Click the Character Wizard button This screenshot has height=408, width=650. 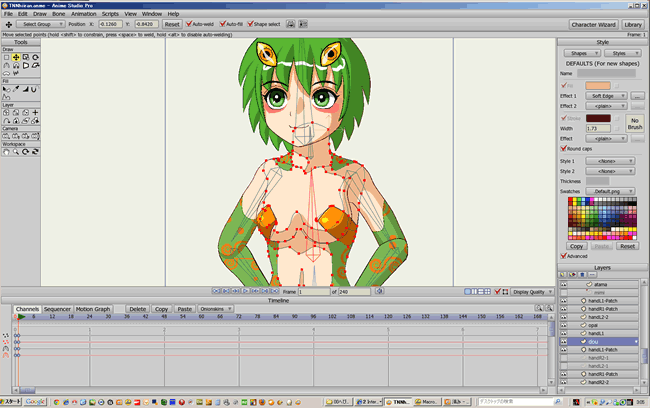click(x=593, y=24)
